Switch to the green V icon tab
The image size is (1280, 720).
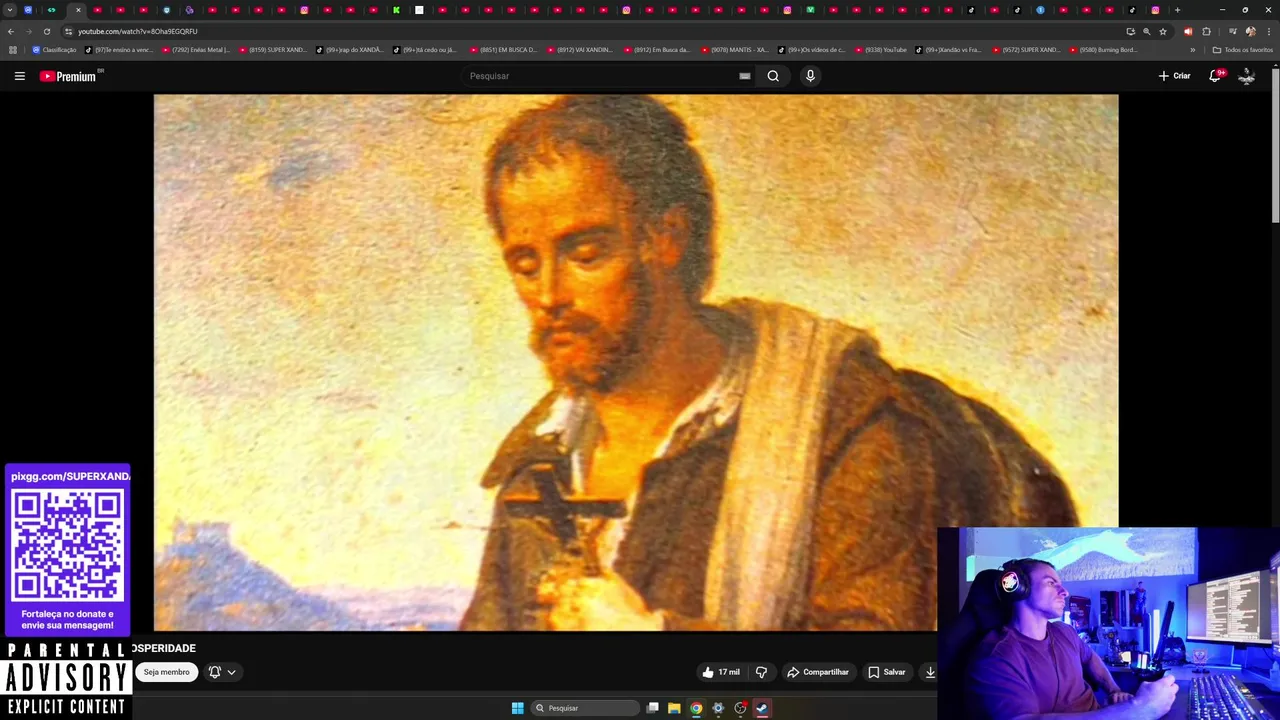[810, 10]
